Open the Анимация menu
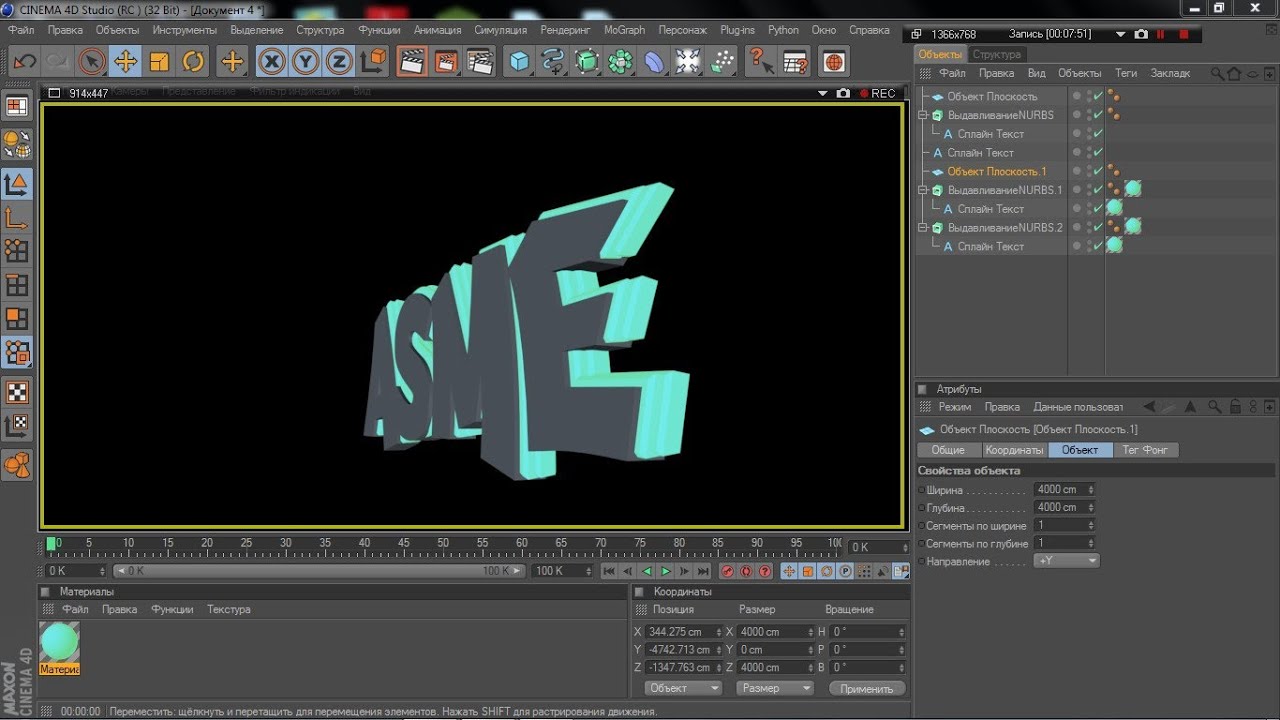 438,30
